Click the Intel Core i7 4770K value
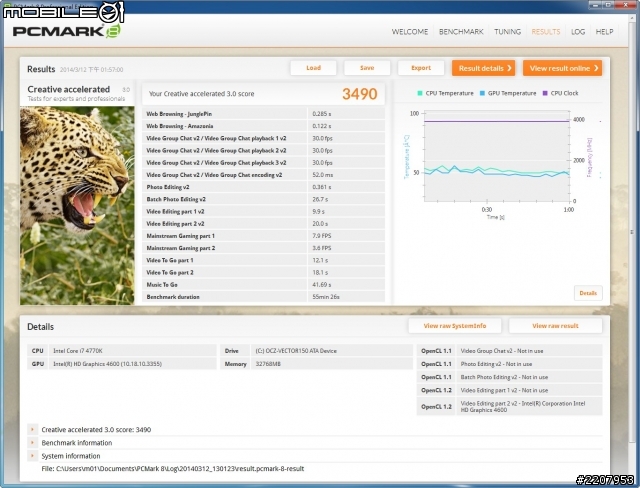 (78, 350)
